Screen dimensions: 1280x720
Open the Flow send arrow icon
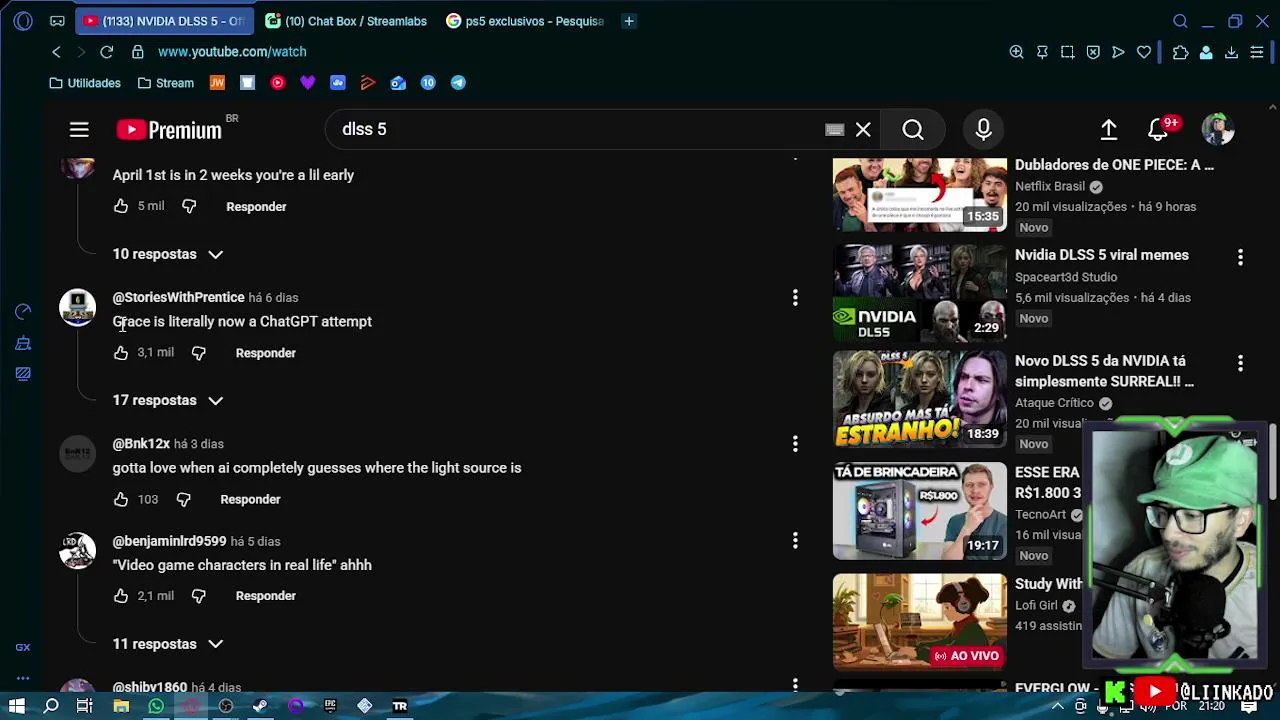click(x=1119, y=52)
